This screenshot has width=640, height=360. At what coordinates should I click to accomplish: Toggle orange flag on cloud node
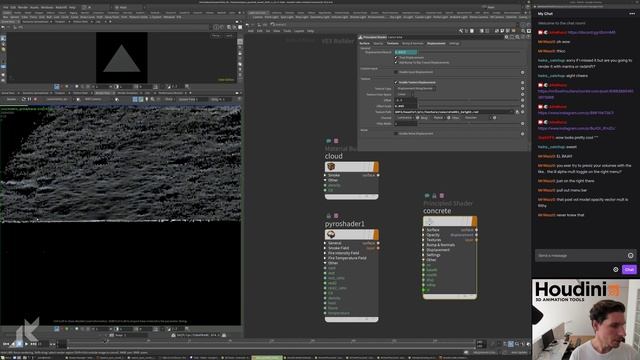point(376,167)
